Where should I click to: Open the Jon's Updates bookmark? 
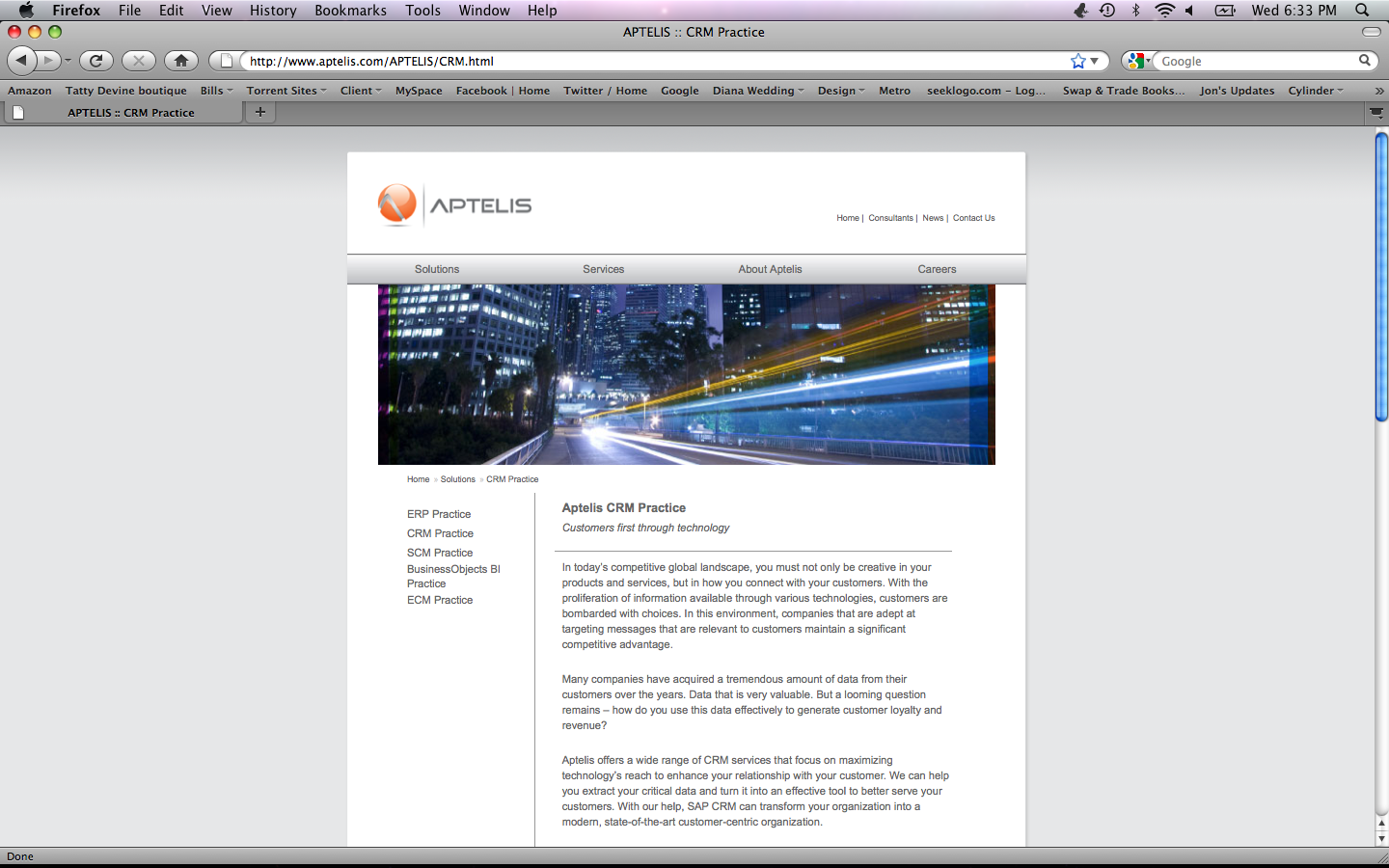point(1237,91)
